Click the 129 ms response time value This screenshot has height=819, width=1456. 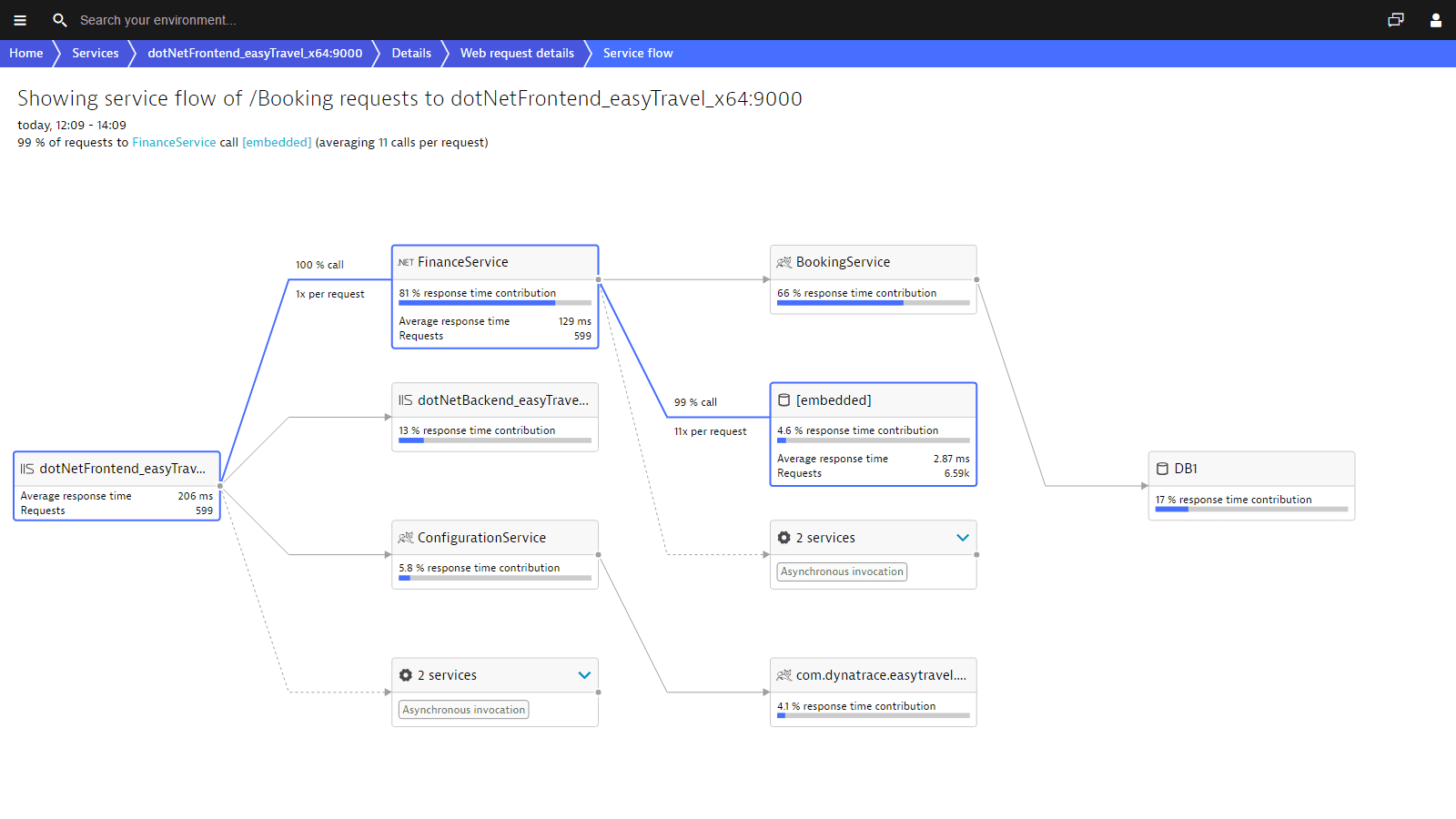575,321
